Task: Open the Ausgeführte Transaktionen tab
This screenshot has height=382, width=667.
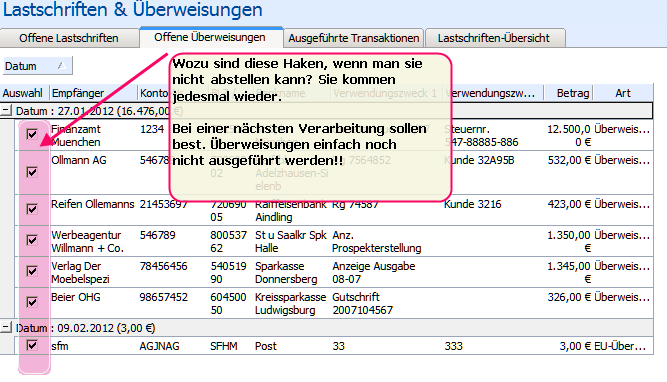Action: tap(353, 38)
